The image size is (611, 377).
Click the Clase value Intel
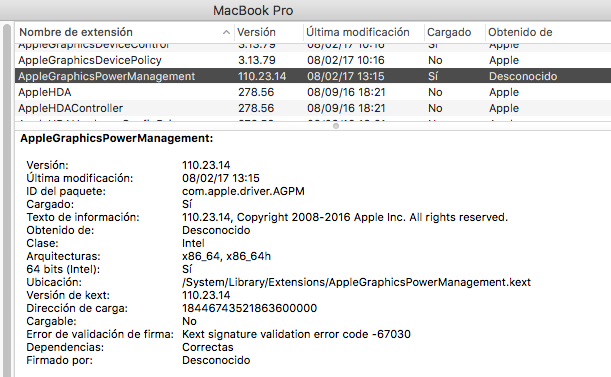193,243
